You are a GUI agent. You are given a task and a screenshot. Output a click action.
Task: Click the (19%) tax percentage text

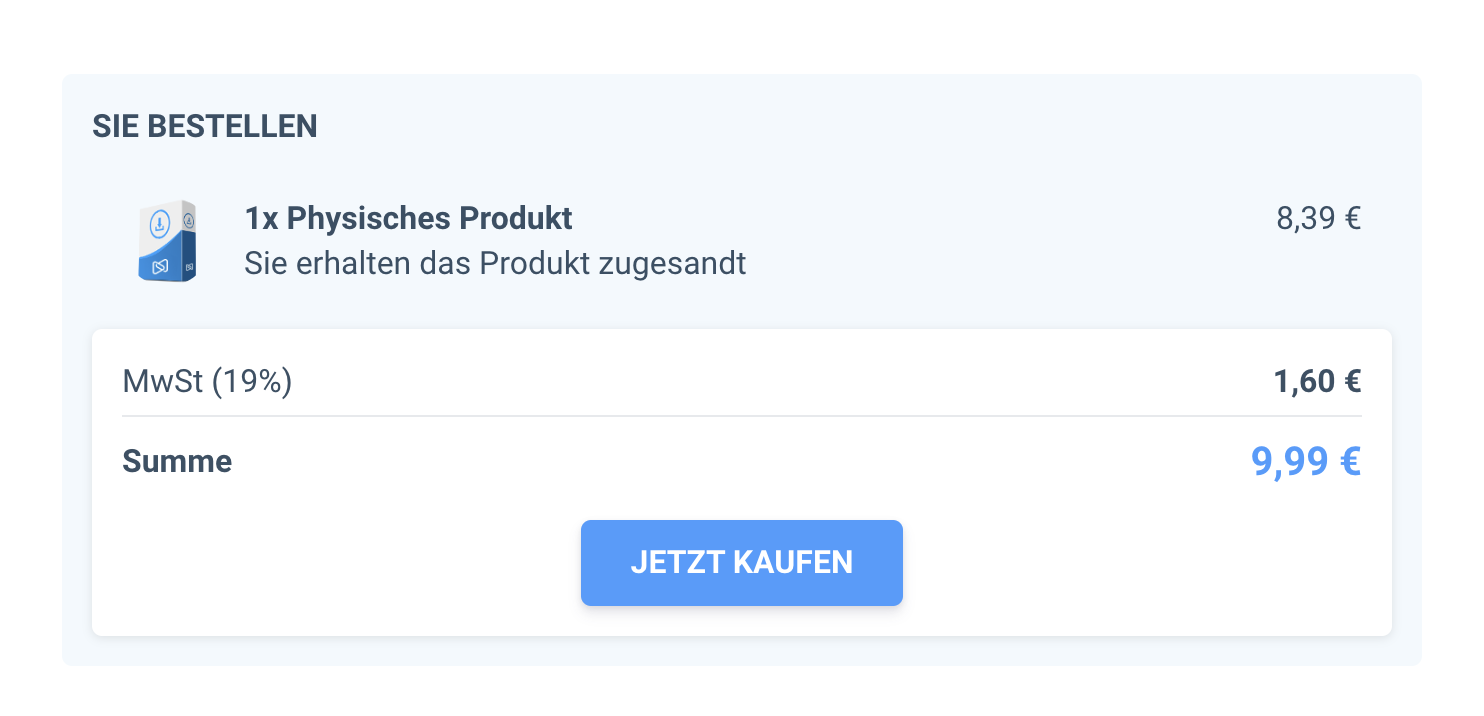251,381
